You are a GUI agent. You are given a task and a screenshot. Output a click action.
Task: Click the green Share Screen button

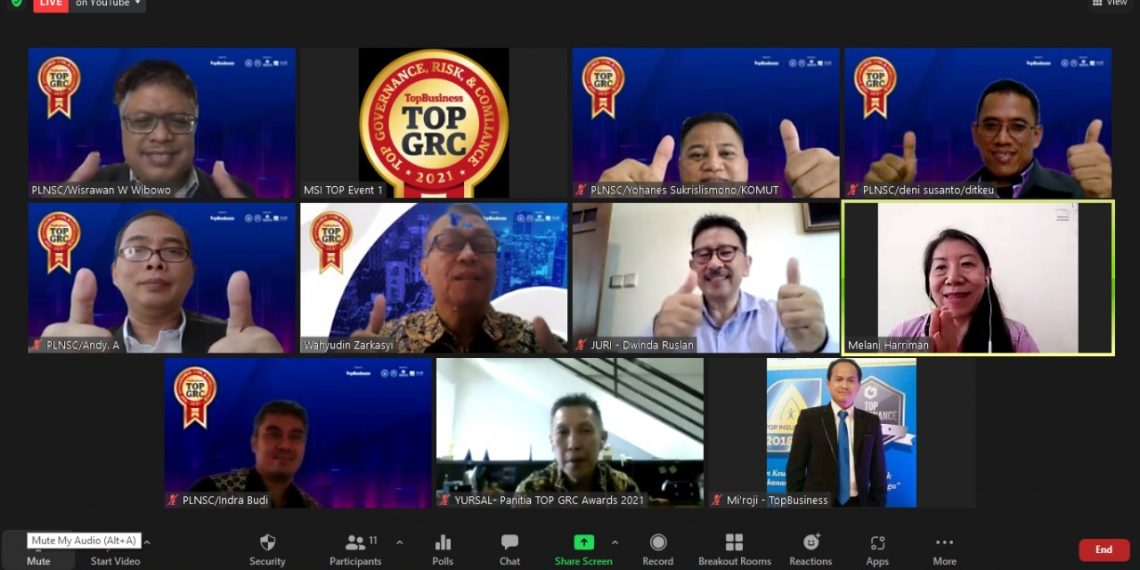[x=583, y=551]
